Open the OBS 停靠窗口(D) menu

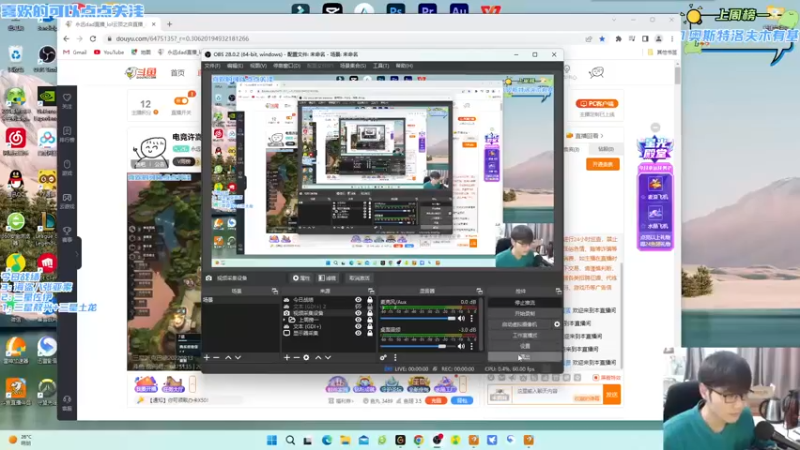tap(287, 66)
